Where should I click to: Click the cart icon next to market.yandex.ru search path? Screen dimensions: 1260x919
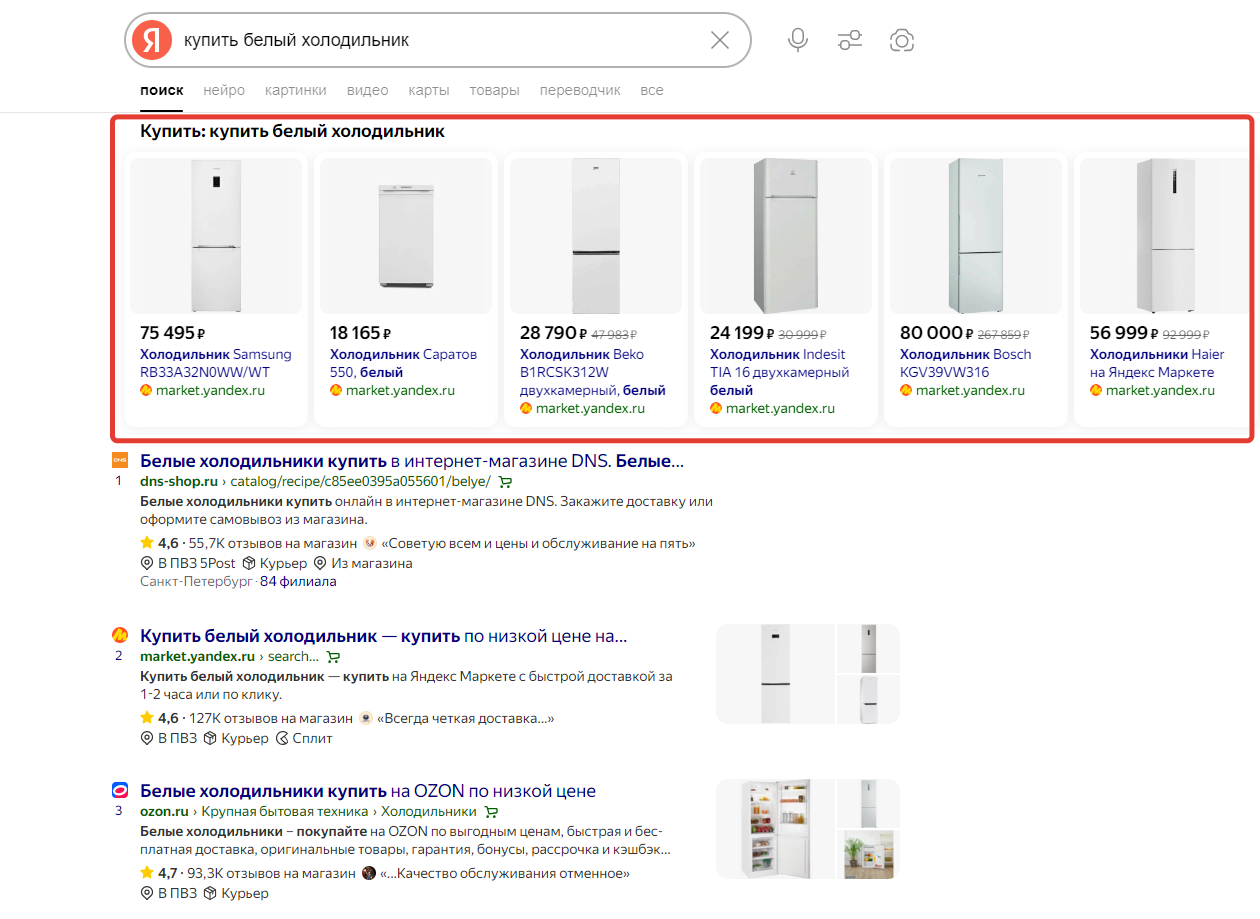(x=334, y=656)
